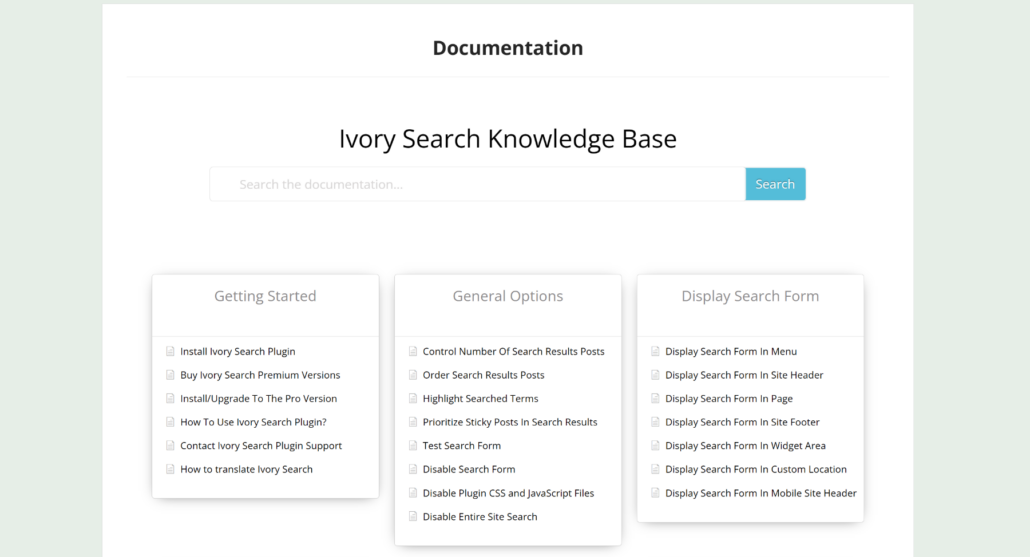Open Display Search Form In Page article
This screenshot has width=1030, height=557.
[x=729, y=399]
